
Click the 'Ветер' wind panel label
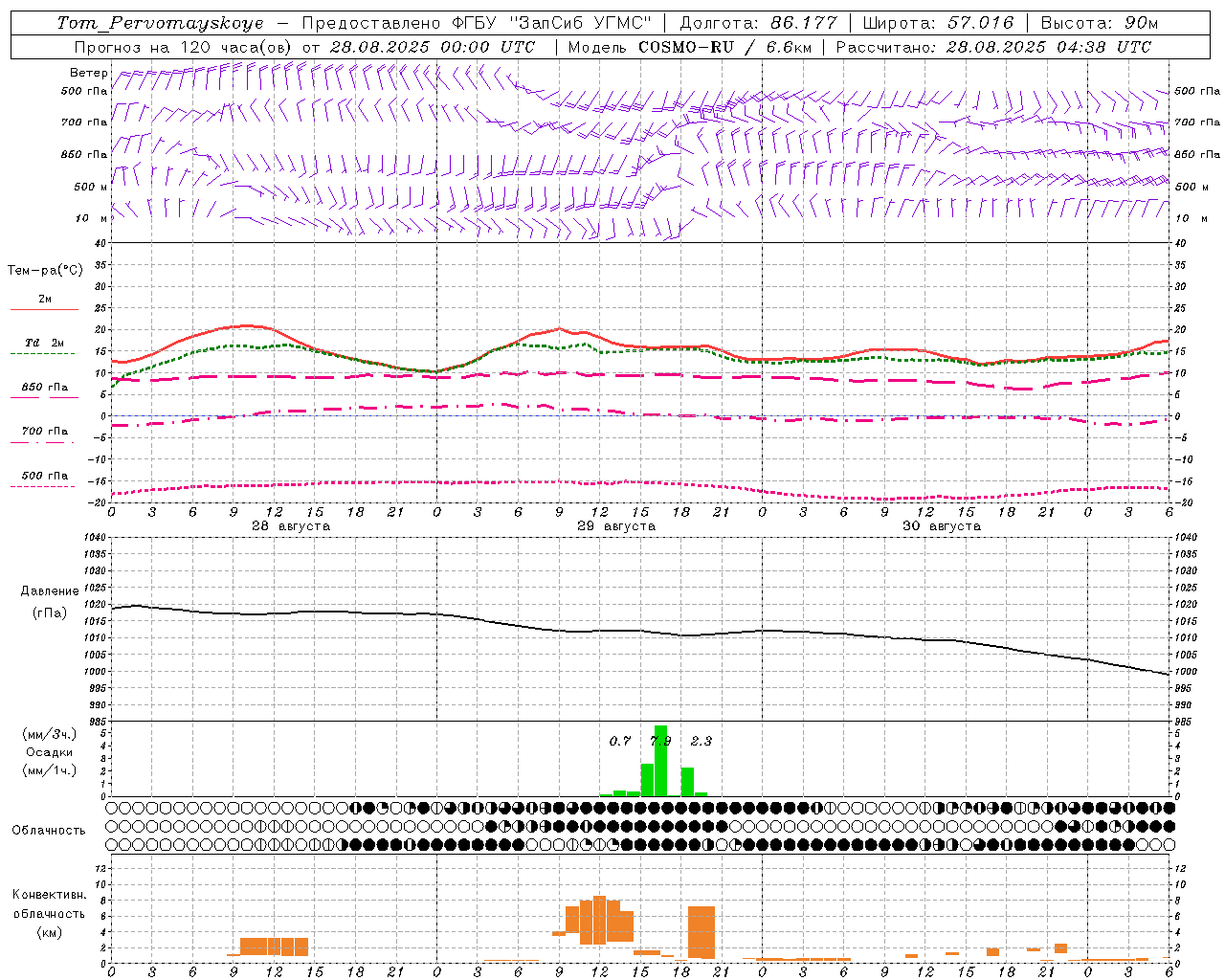(x=88, y=73)
